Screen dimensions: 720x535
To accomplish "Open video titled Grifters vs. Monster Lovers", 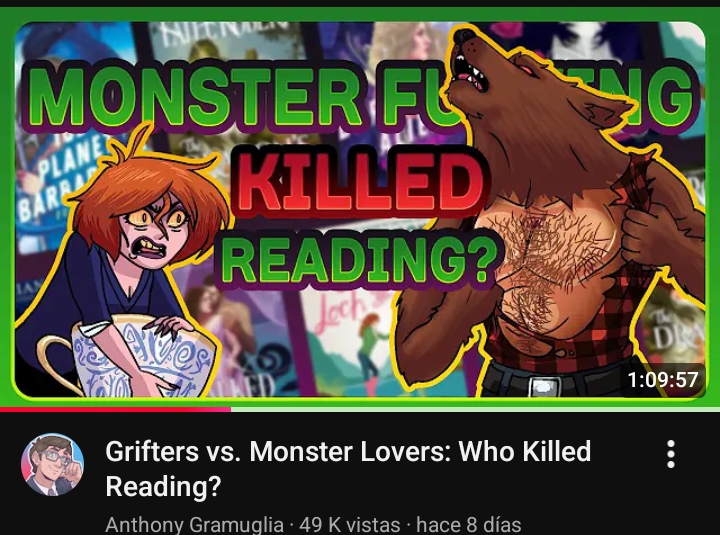I will [x=348, y=468].
